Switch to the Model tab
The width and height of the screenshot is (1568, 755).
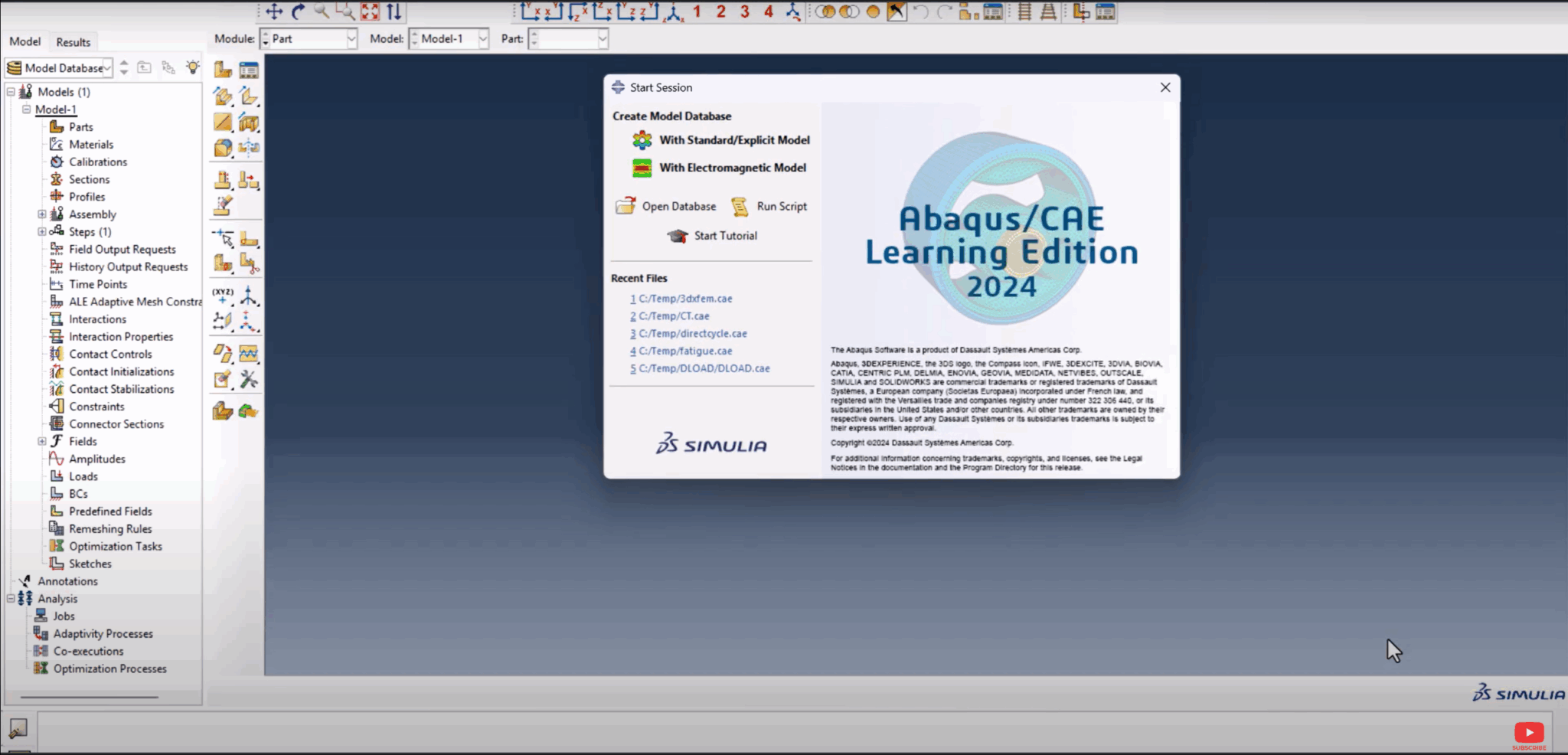[25, 41]
